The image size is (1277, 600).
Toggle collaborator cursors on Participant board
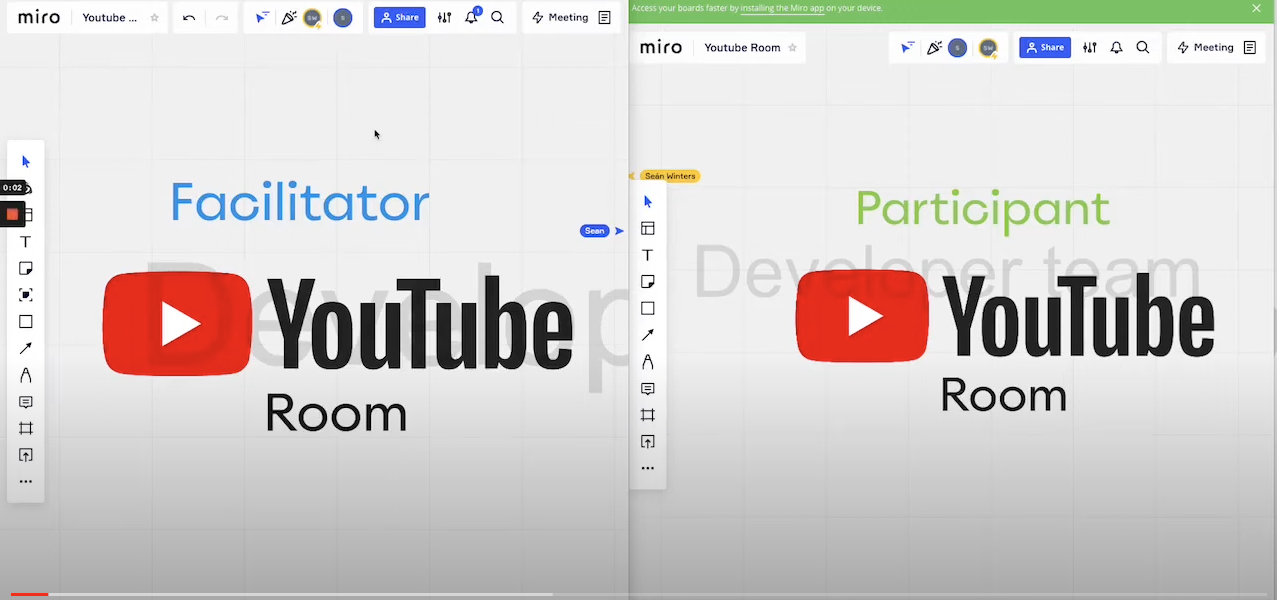click(908, 47)
